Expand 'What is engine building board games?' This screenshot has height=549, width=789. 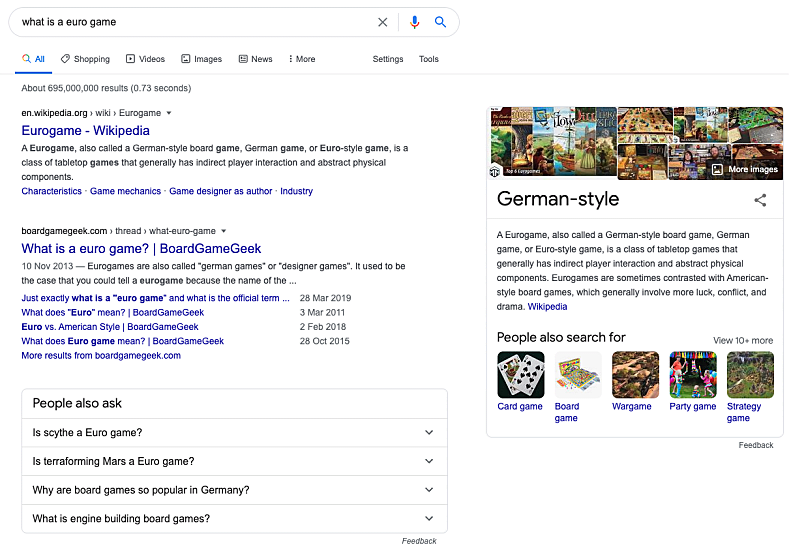[234, 519]
